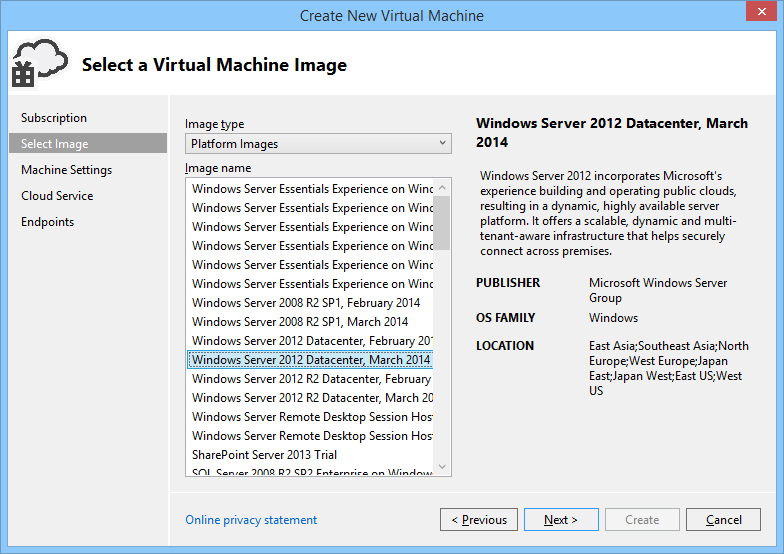Click the Next button
The width and height of the screenshot is (784, 554).
coord(561,520)
